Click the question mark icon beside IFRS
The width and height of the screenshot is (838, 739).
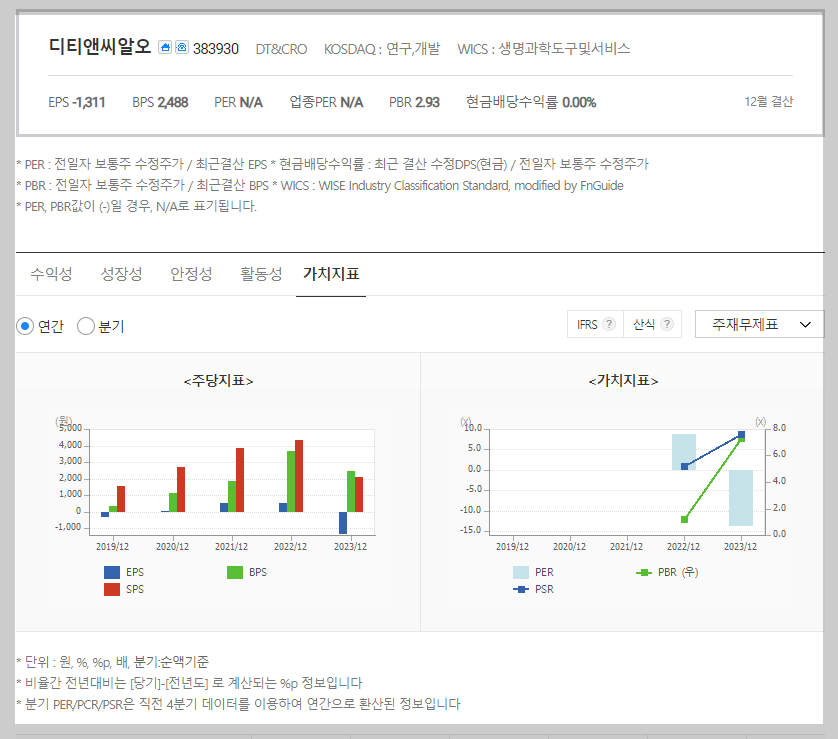(609, 323)
